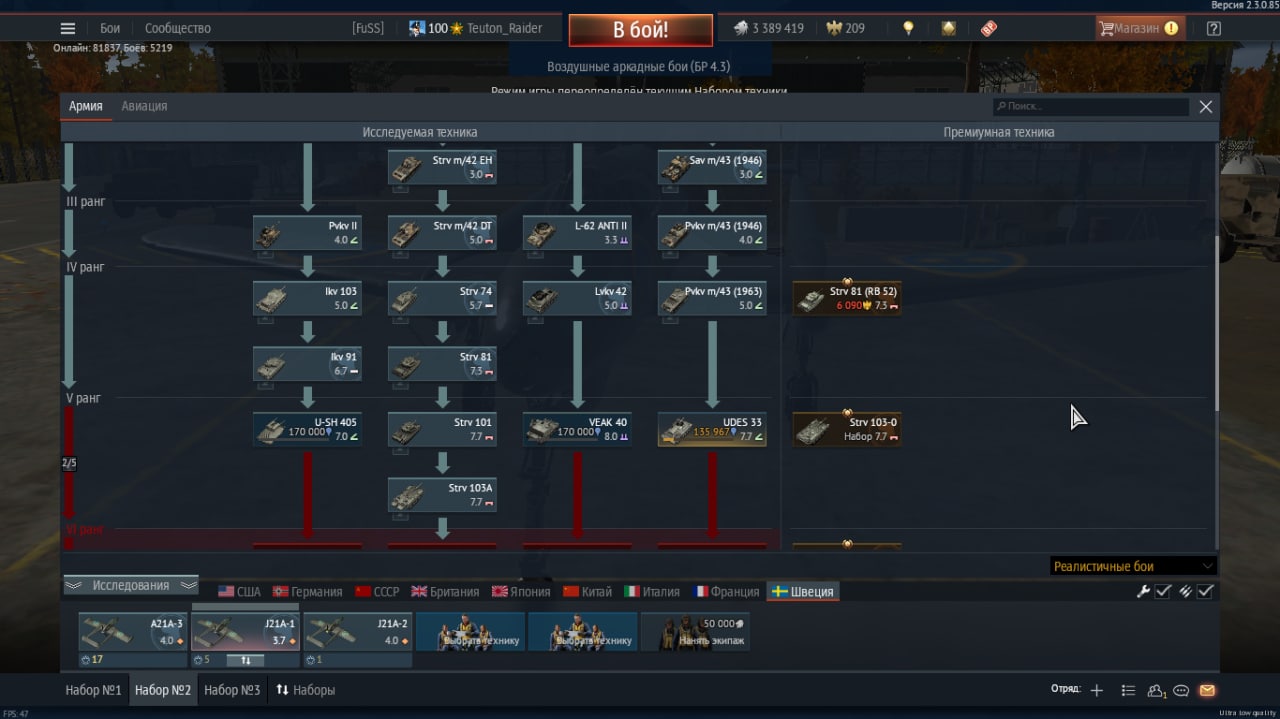This screenshot has width=1280, height=719.
Task: Select the Pvkv m/43 (1946) vehicle
Action: coord(712,233)
